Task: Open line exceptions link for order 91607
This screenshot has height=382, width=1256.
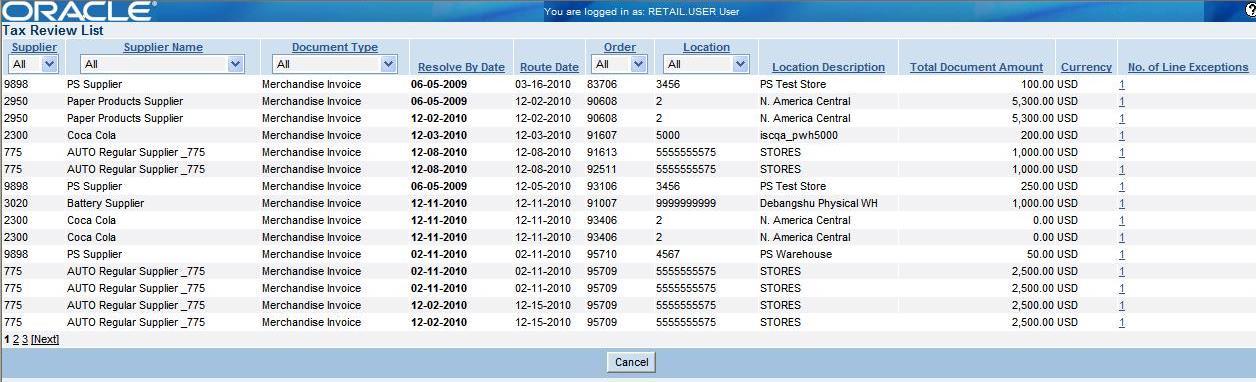Action: (1122, 136)
